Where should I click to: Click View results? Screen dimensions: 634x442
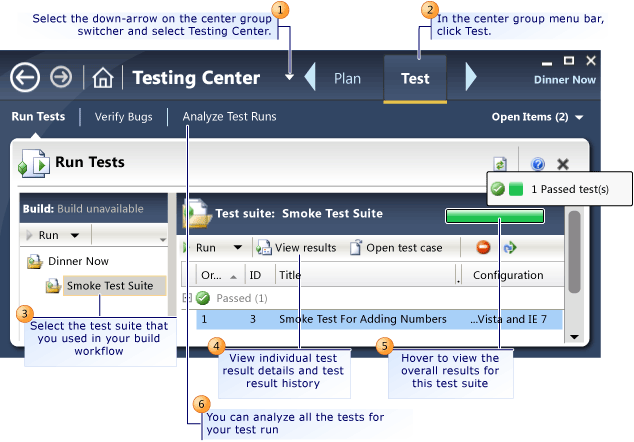[x=296, y=247]
